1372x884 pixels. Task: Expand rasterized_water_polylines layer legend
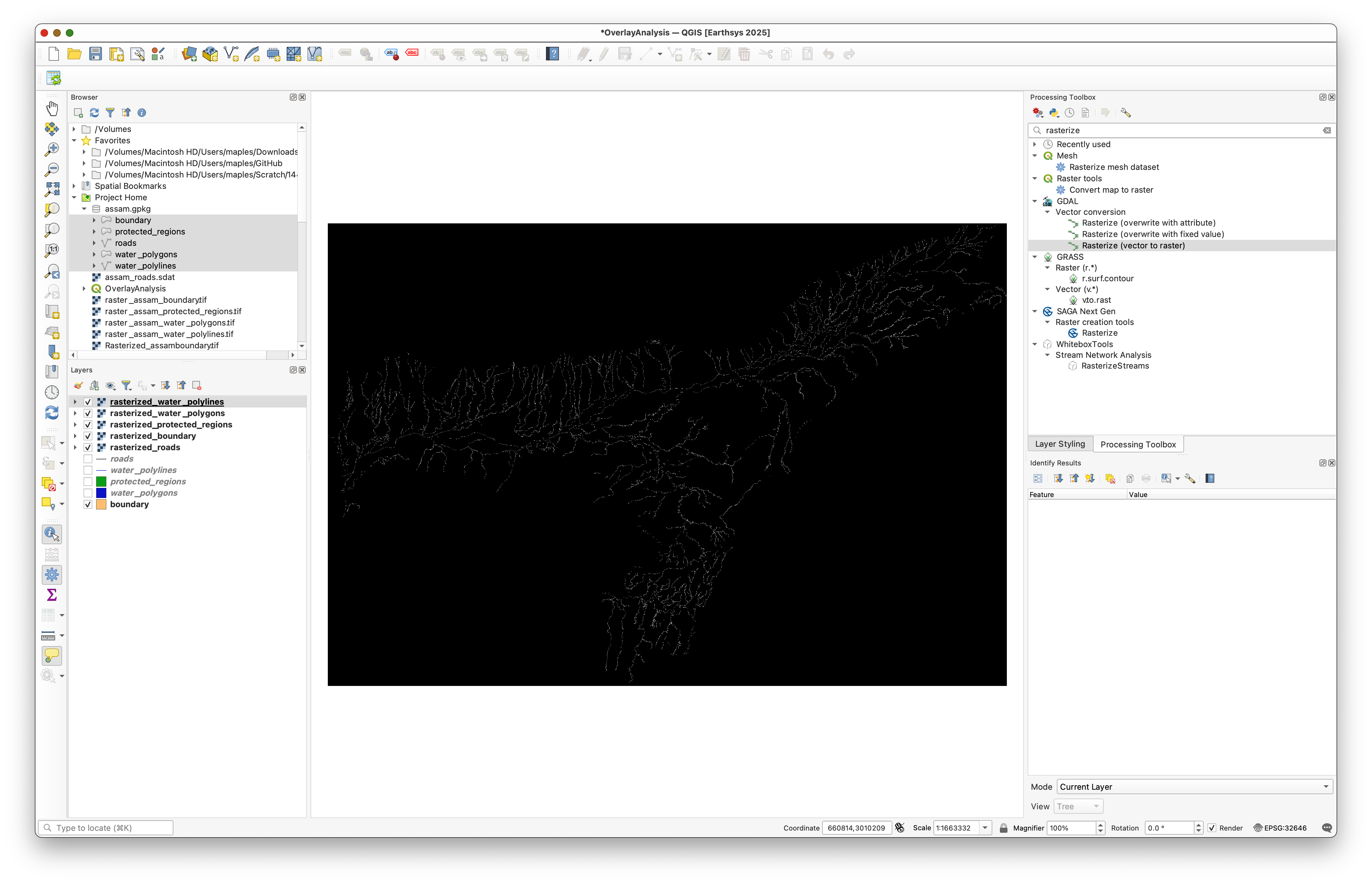(x=75, y=402)
